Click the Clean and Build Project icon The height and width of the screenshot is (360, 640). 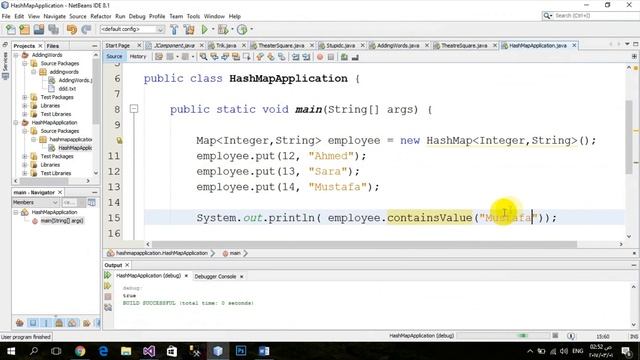point(189,29)
